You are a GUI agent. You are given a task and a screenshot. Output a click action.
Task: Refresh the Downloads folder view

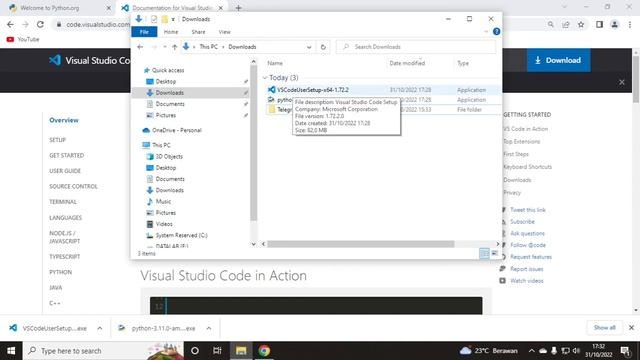pos(323,47)
